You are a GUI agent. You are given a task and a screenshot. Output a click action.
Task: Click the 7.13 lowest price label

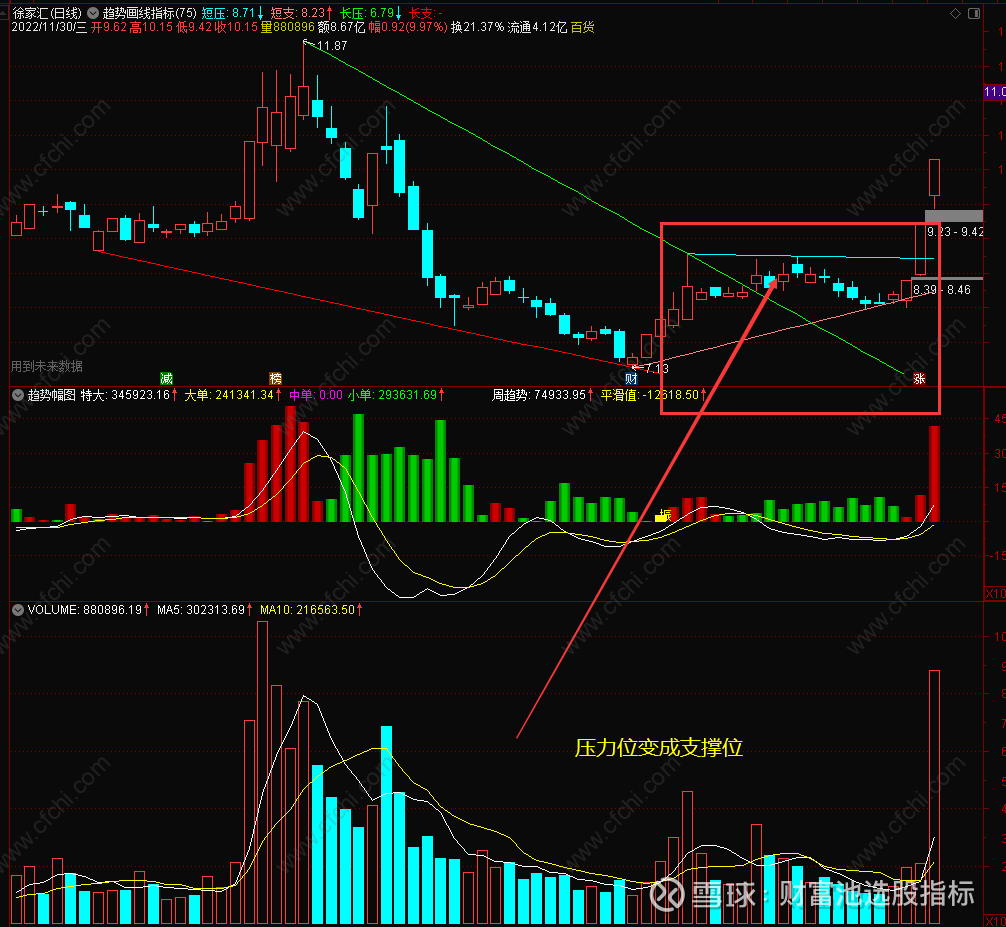(x=656, y=368)
